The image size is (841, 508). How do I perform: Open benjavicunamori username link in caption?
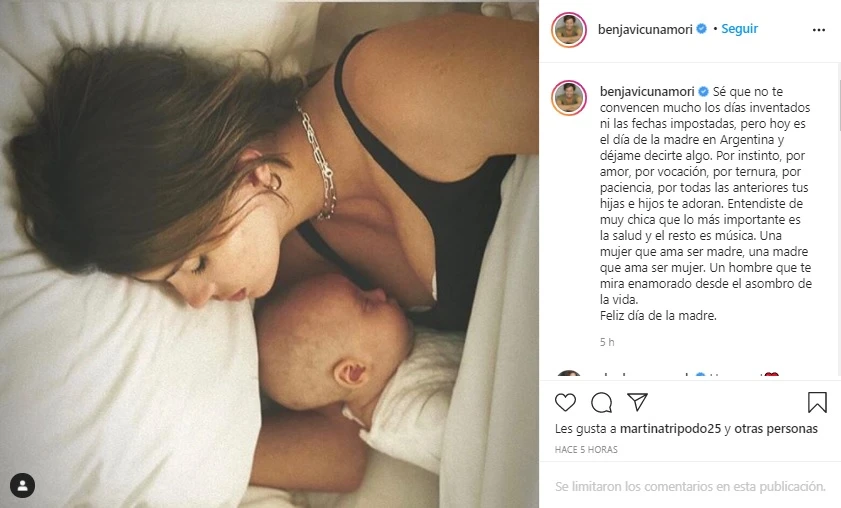[647, 92]
